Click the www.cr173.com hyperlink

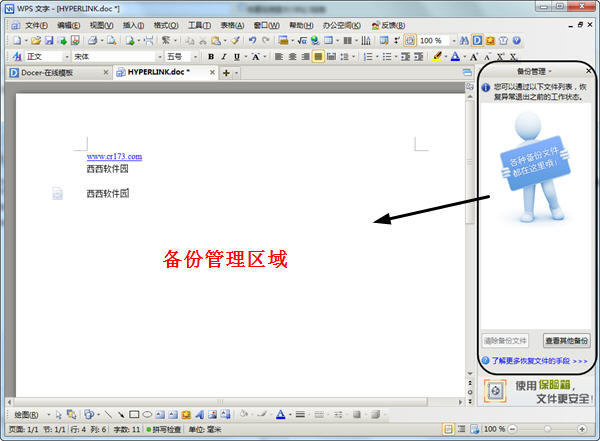(x=114, y=156)
